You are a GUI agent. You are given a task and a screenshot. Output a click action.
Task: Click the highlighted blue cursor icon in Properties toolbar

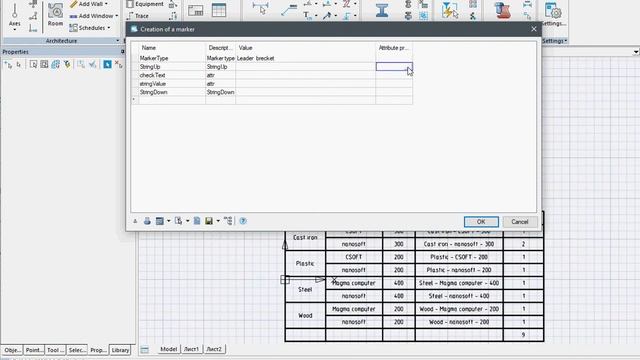pyautogui.click(x=107, y=64)
